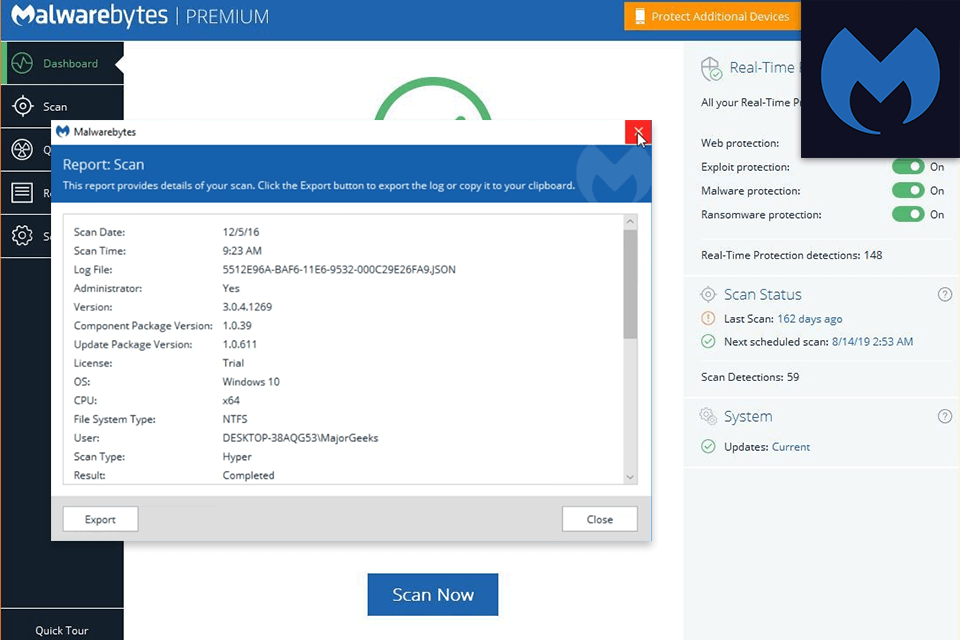Open the '162 days ago' last scan link
960x640 pixels.
point(809,319)
